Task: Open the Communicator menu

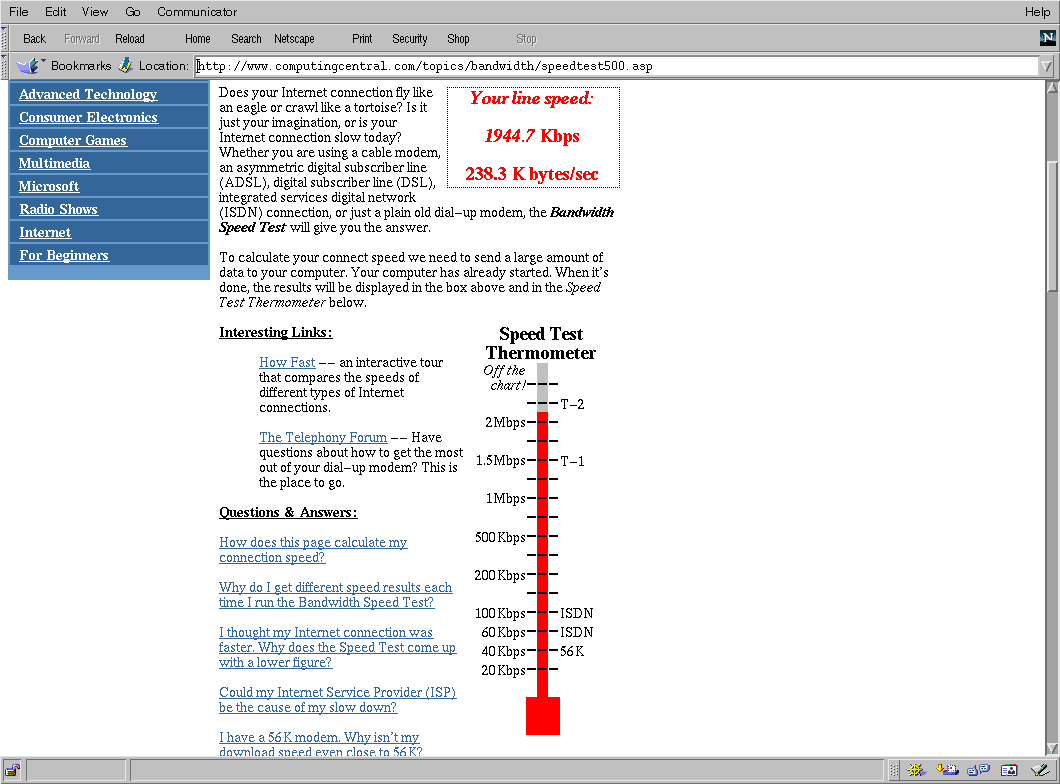Action: click(197, 11)
